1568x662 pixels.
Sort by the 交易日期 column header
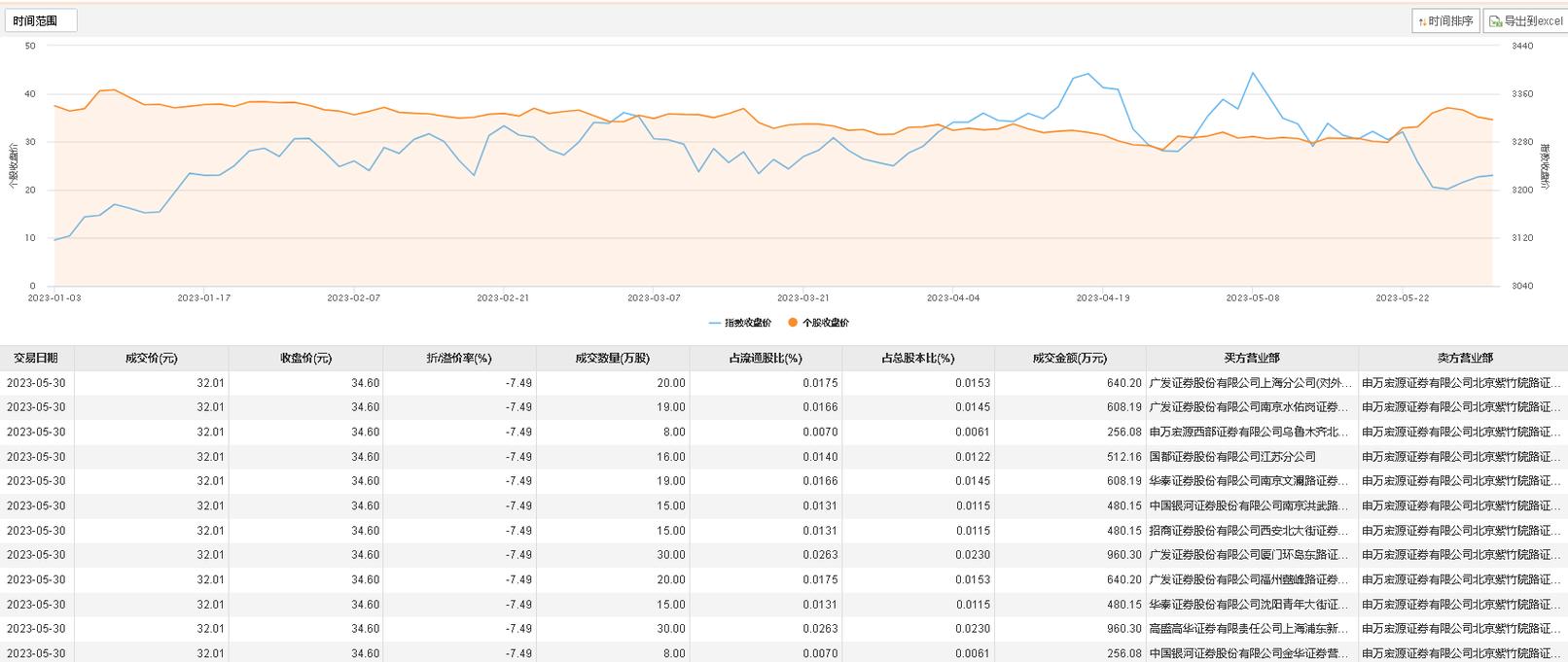(36, 358)
